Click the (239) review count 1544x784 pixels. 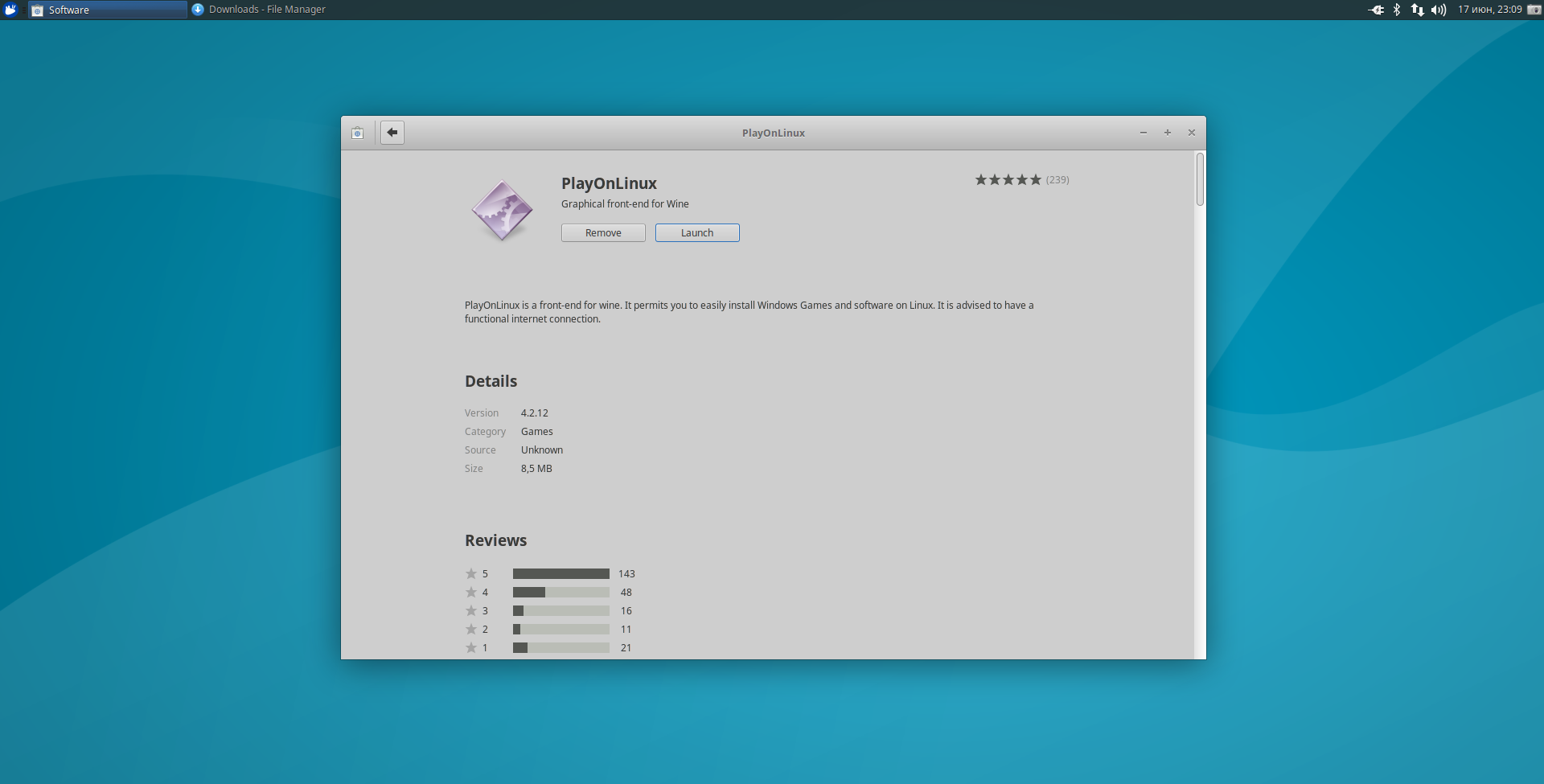[x=1057, y=180]
